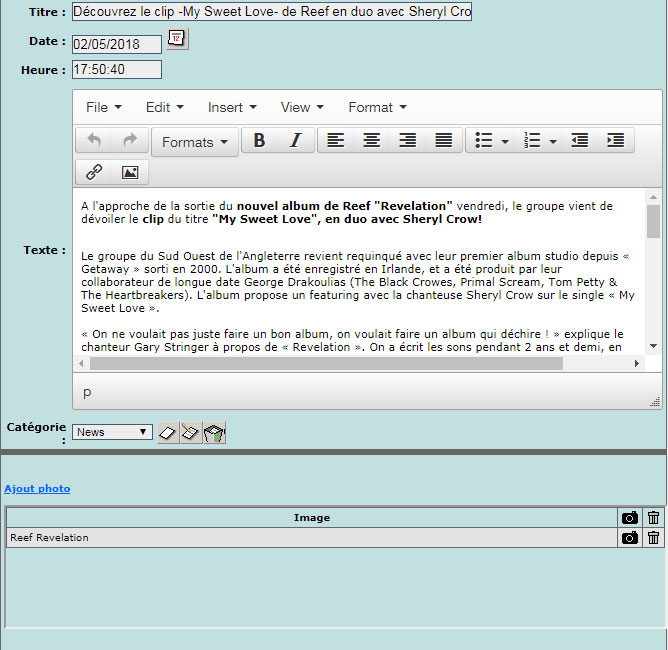The width and height of the screenshot is (668, 650).
Task: Click the bold text 'nouvel album de Reef'
Action: [x=303, y=206]
